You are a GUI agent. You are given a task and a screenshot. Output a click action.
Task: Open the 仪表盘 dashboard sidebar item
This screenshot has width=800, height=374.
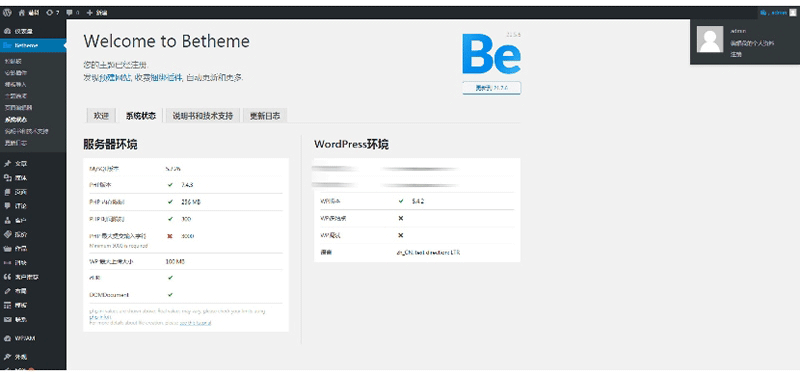coord(33,31)
